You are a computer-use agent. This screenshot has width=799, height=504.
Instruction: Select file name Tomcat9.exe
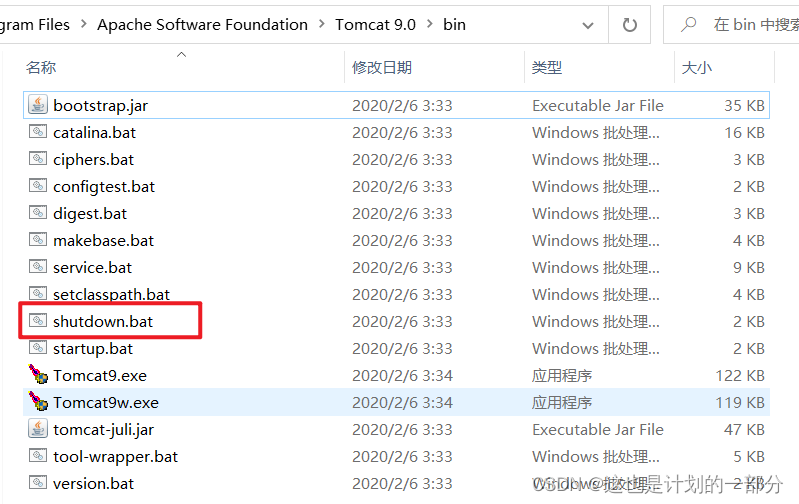click(100, 376)
